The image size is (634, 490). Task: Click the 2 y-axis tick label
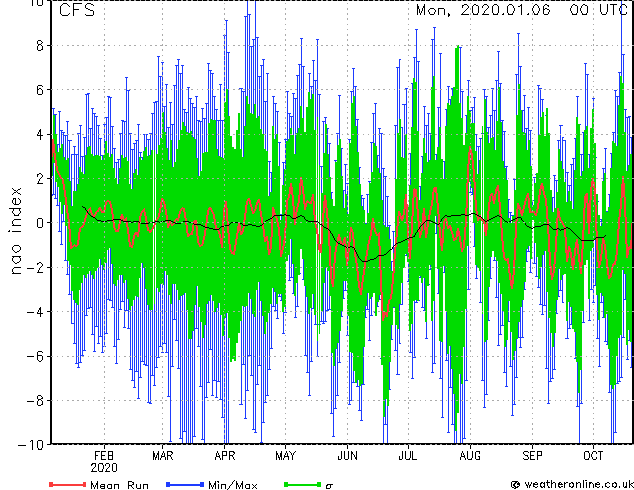(40, 179)
